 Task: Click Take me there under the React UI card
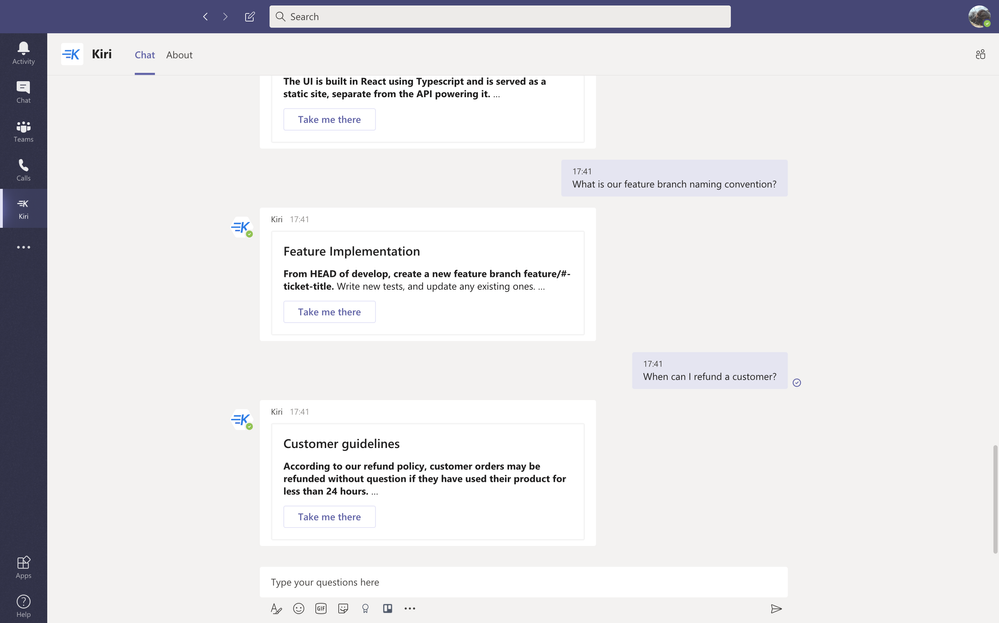[329, 119]
